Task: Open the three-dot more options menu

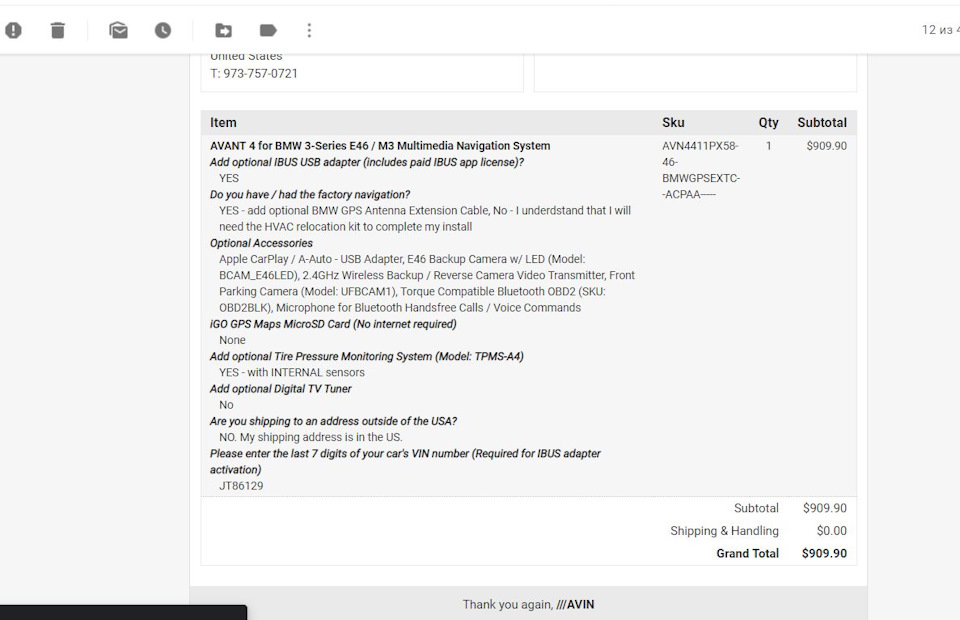Action: pyautogui.click(x=309, y=30)
